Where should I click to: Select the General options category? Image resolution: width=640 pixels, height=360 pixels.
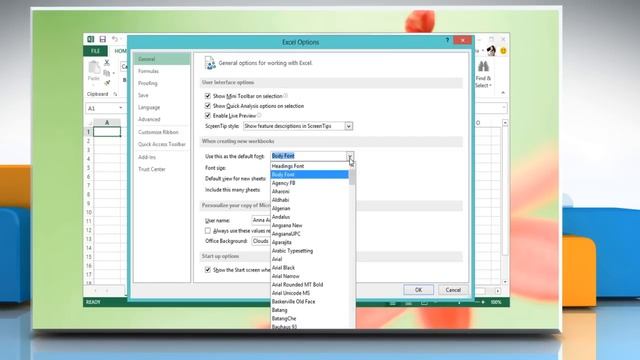pyautogui.click(x=162, y=59)
